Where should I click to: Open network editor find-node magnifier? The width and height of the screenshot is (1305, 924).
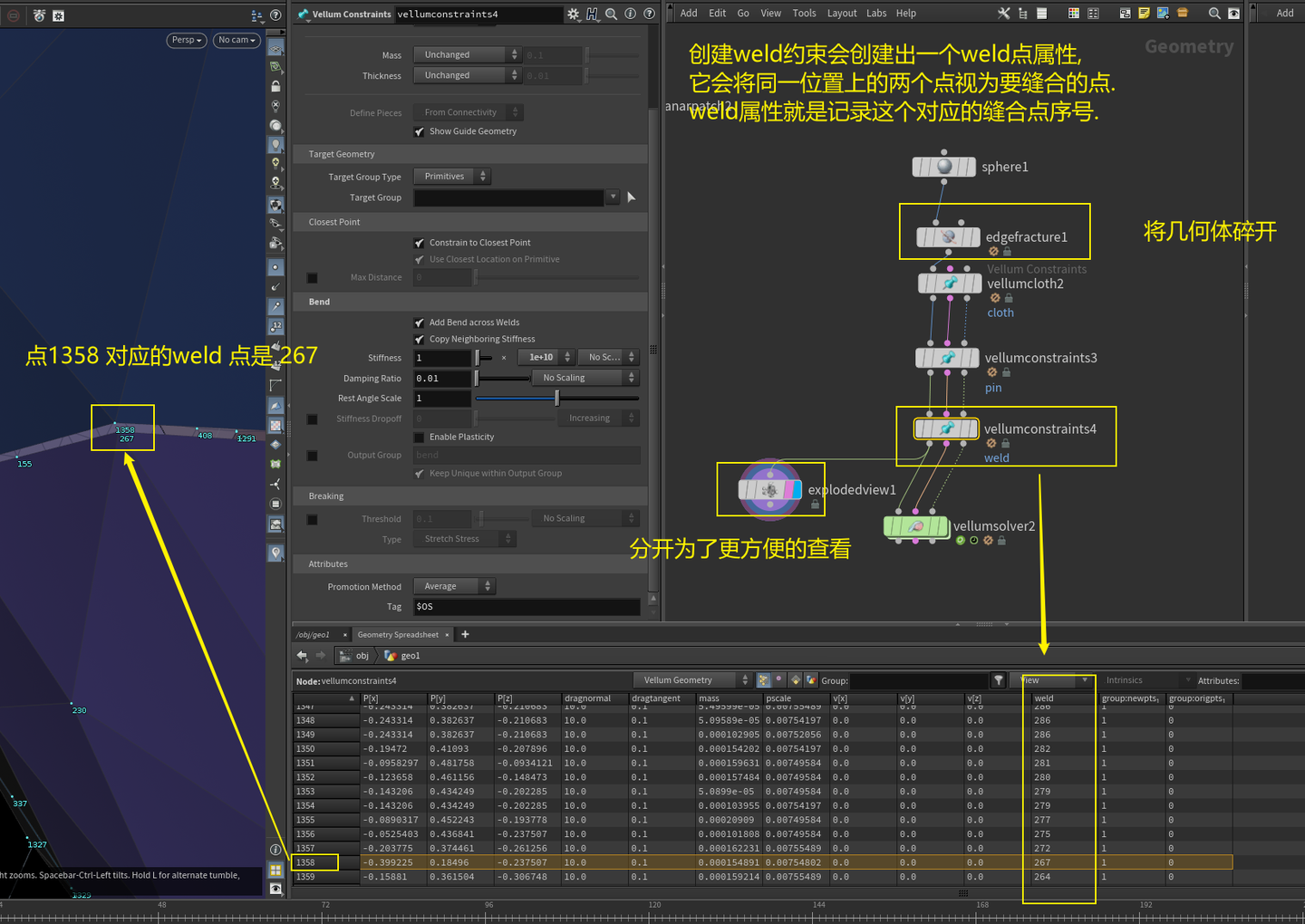pos(1214,14)
